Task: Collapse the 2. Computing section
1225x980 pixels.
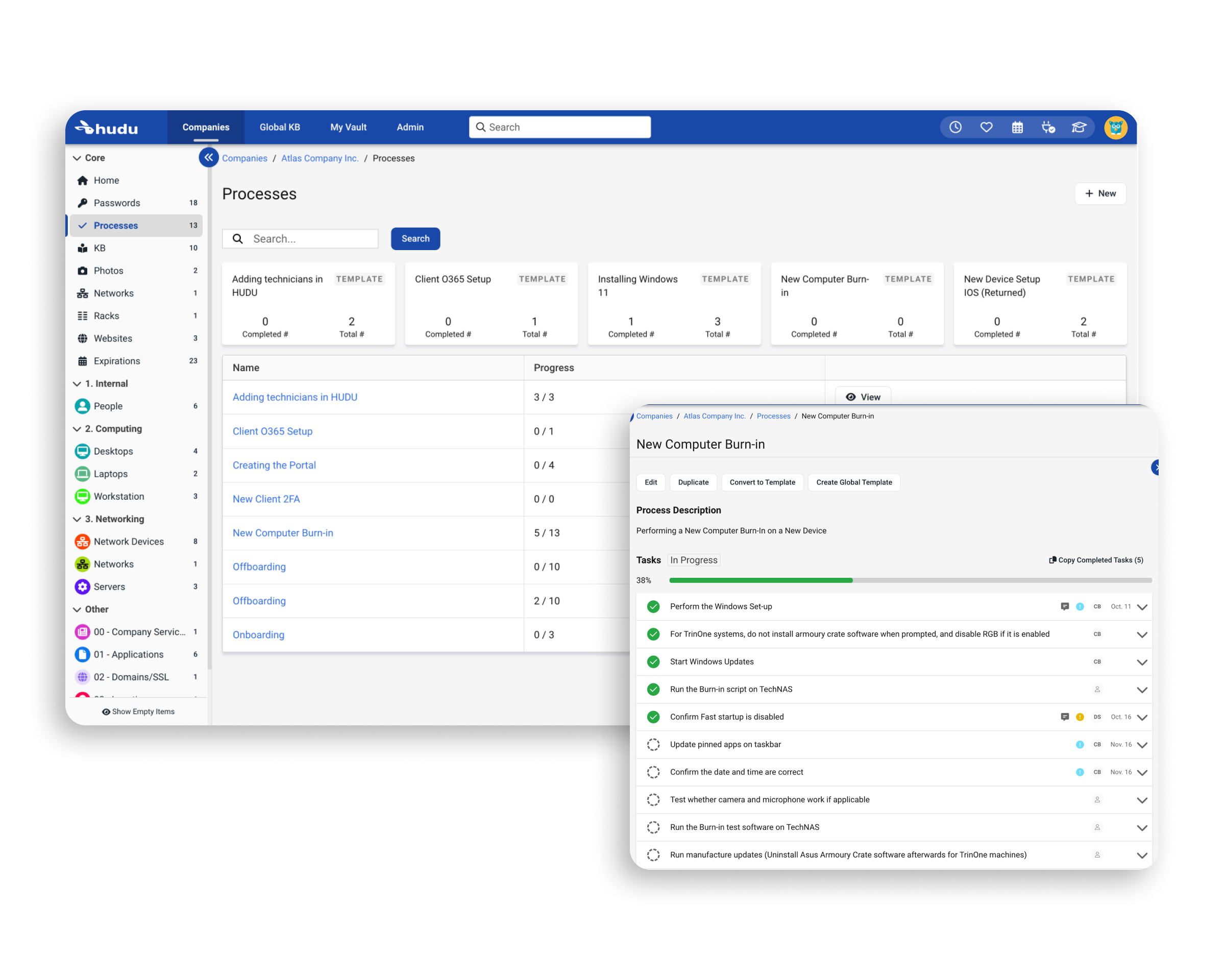Action: pyautogui.click(x=77, y=428)
